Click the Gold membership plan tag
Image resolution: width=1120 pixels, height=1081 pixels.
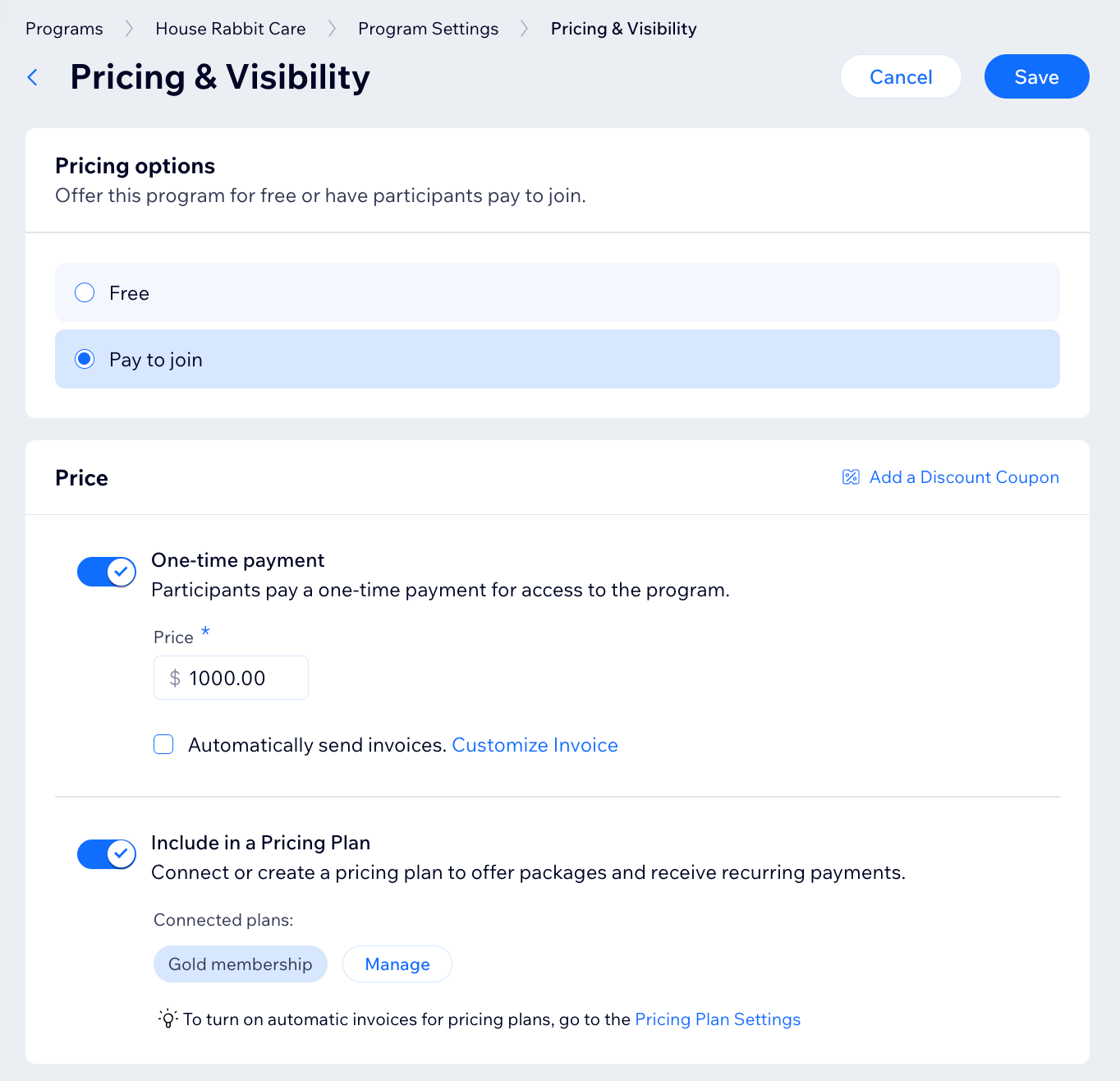(x=240, y=964)
